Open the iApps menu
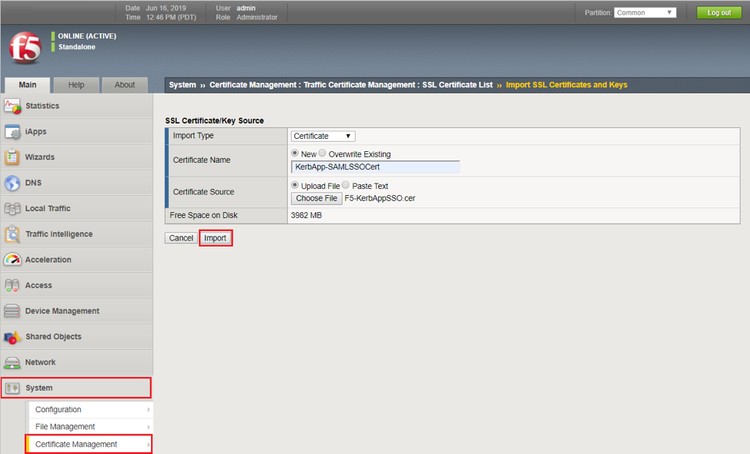This screenshot has height=454, width=750. pos(77,132)
